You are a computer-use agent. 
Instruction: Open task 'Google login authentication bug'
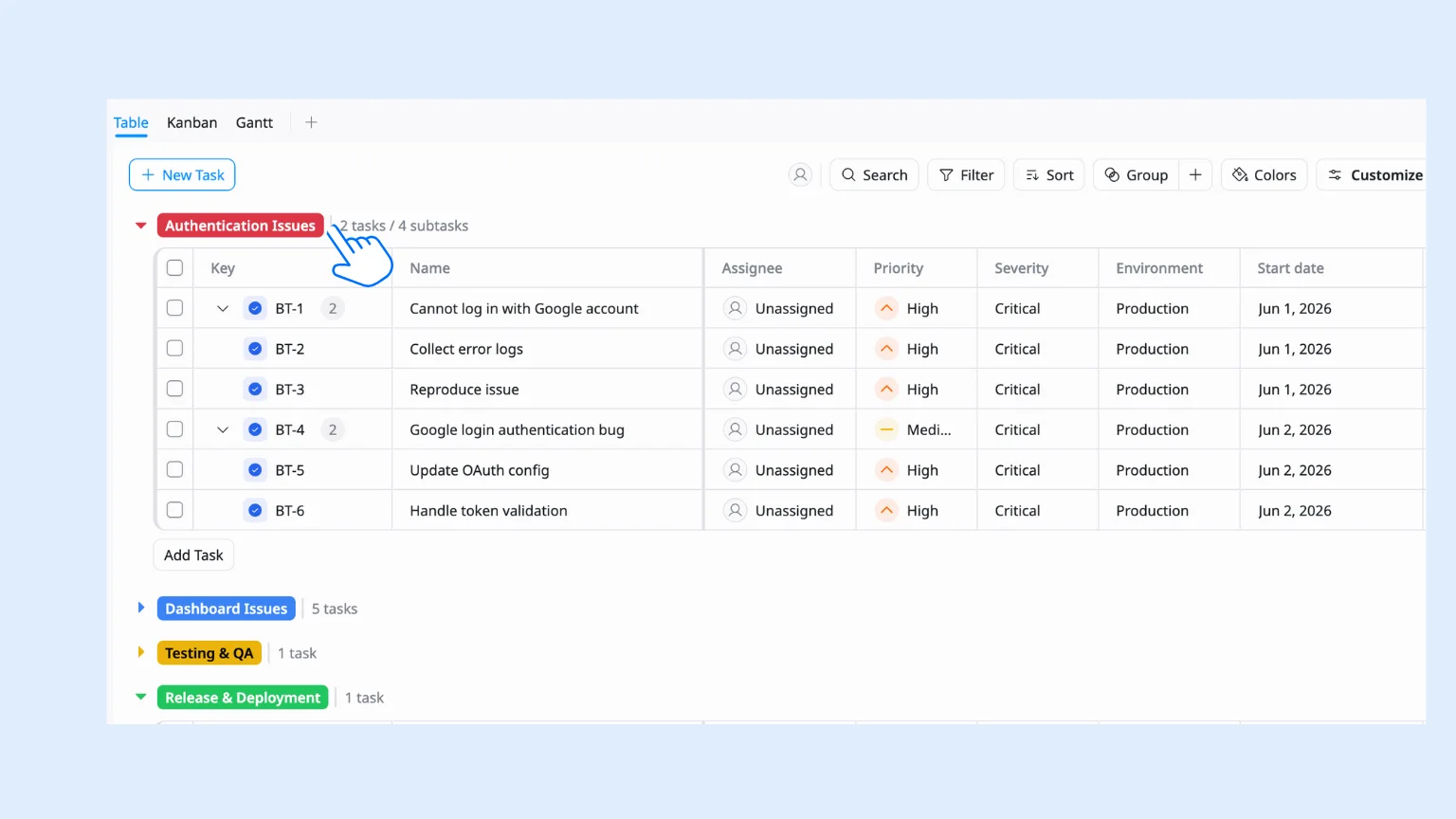pos(517,429)
